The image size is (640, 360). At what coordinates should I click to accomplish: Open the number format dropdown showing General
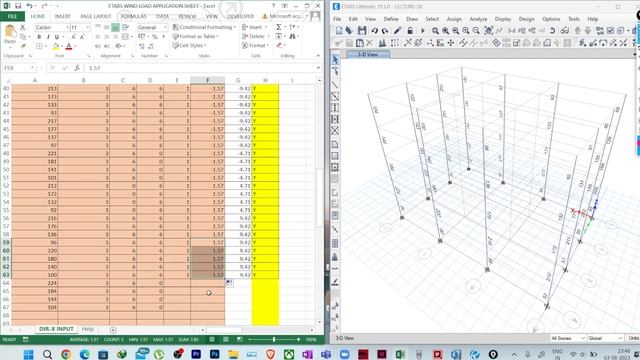click(x=165, y=27)
